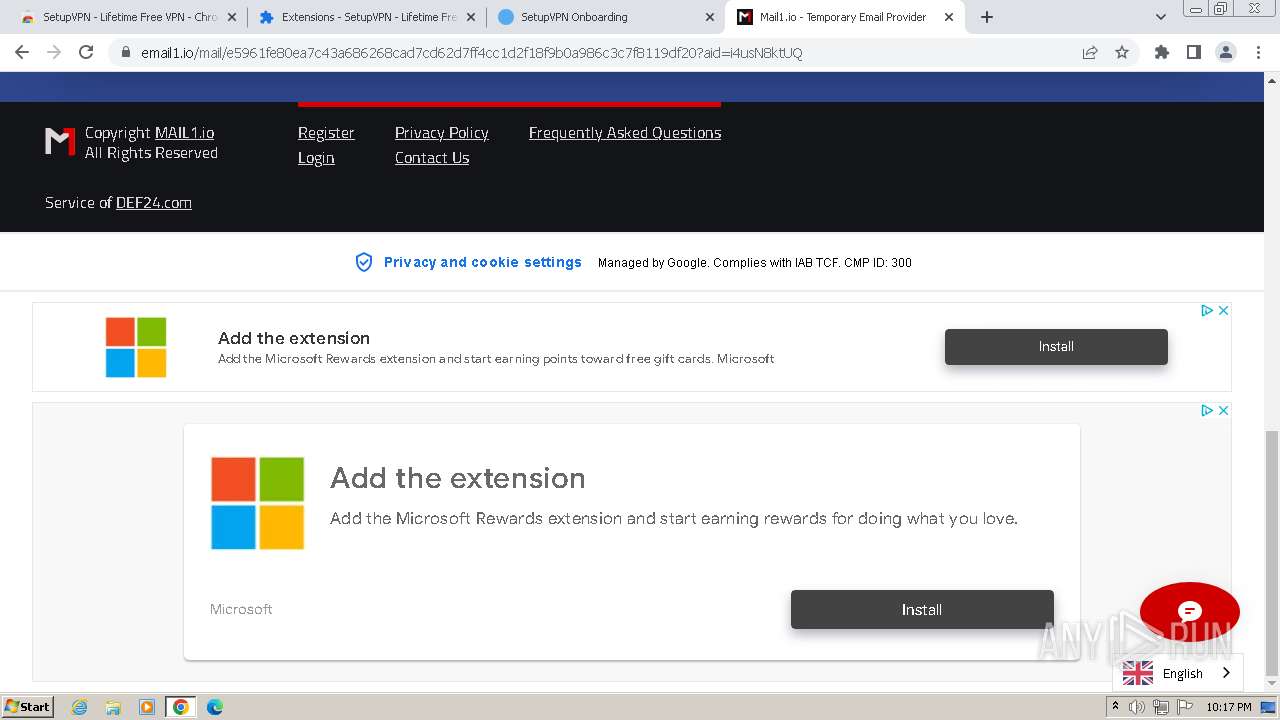
Task: Expand the English language selector
Action: point(1178,673)
